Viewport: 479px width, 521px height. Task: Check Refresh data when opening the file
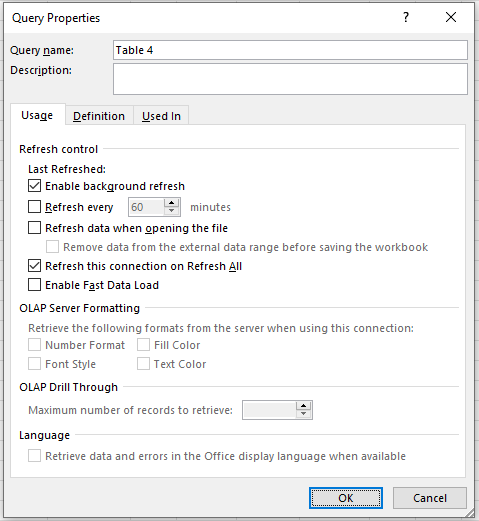tap(34, 228)
